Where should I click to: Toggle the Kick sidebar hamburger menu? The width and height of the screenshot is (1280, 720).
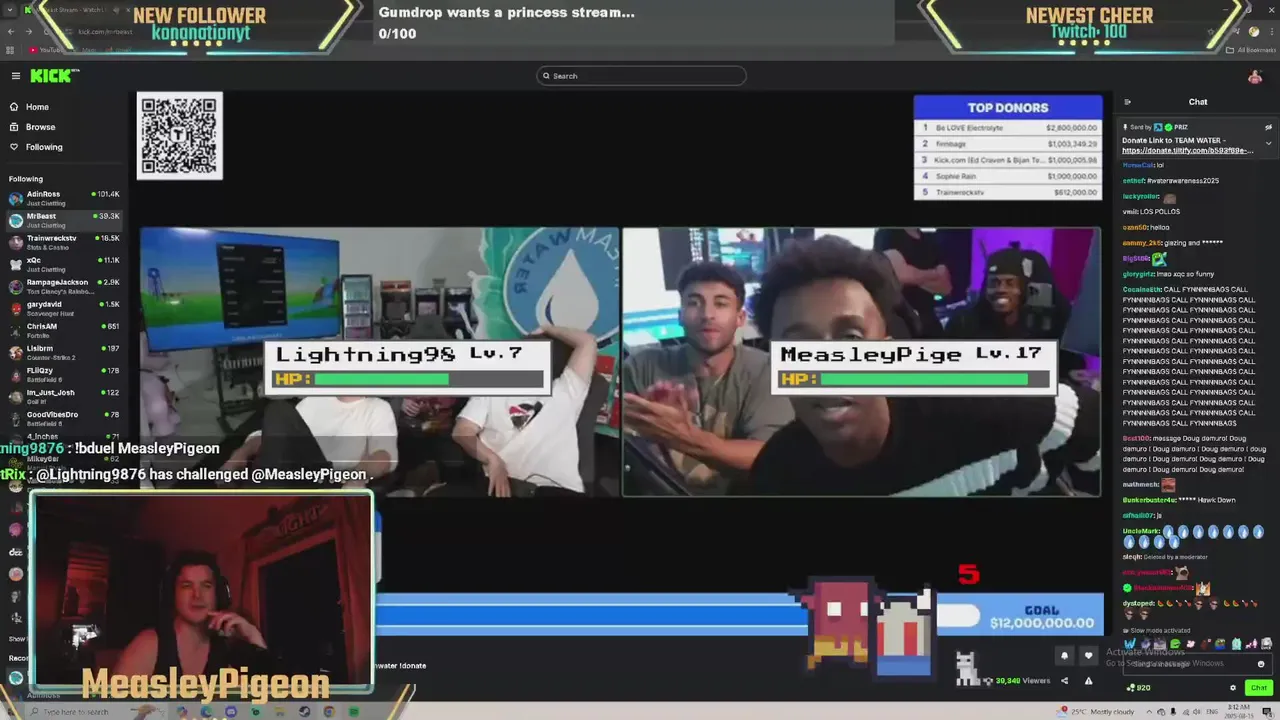tap(16, 76)
